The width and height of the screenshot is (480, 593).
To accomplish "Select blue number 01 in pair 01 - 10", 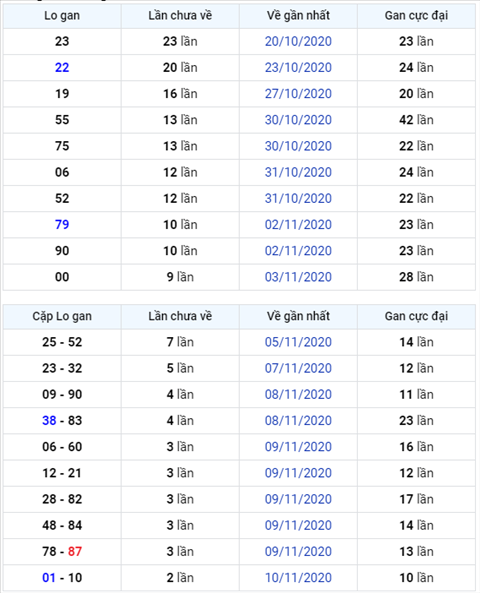I will click(49, 577).
